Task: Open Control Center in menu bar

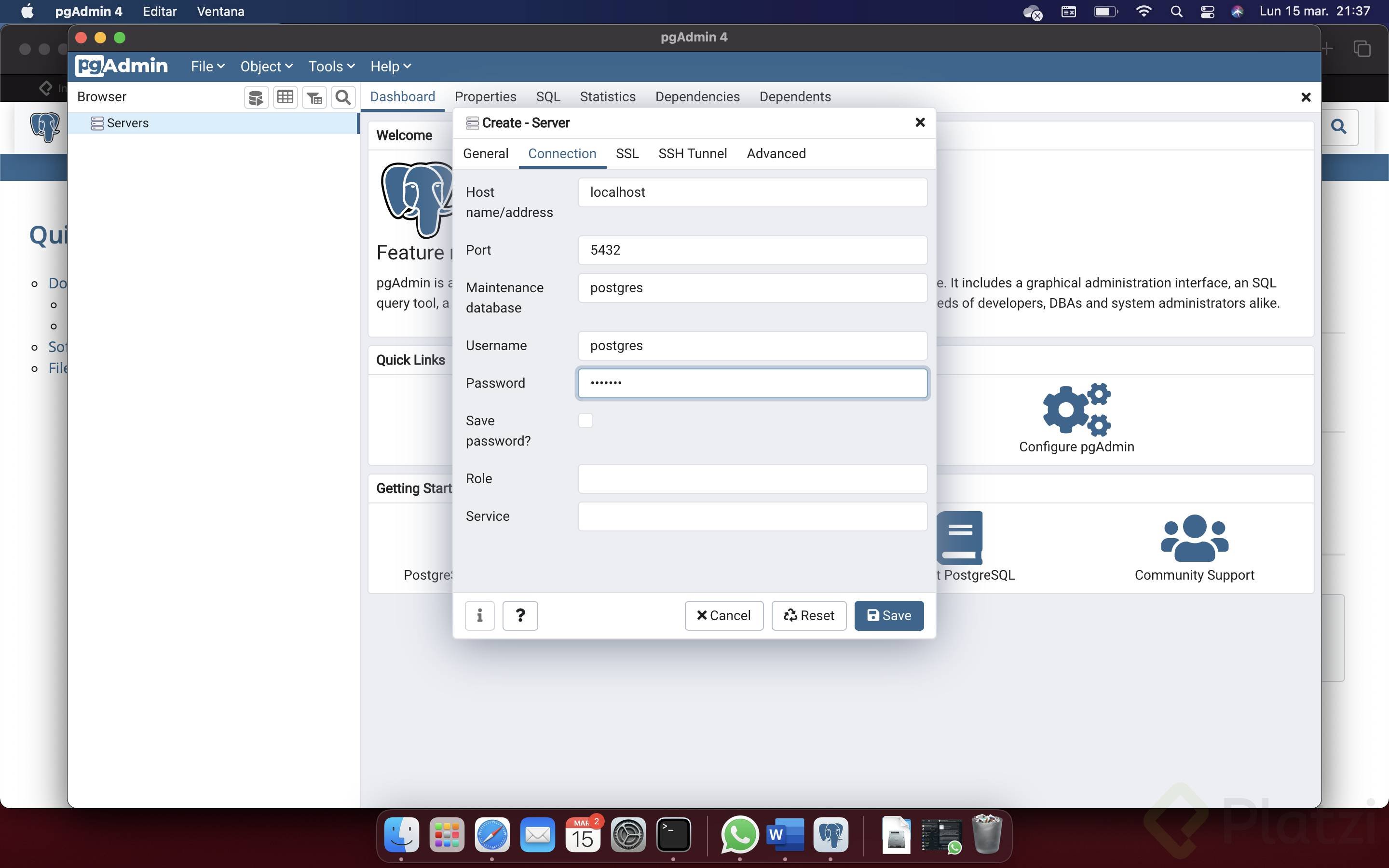Action: click(1207, 12)
